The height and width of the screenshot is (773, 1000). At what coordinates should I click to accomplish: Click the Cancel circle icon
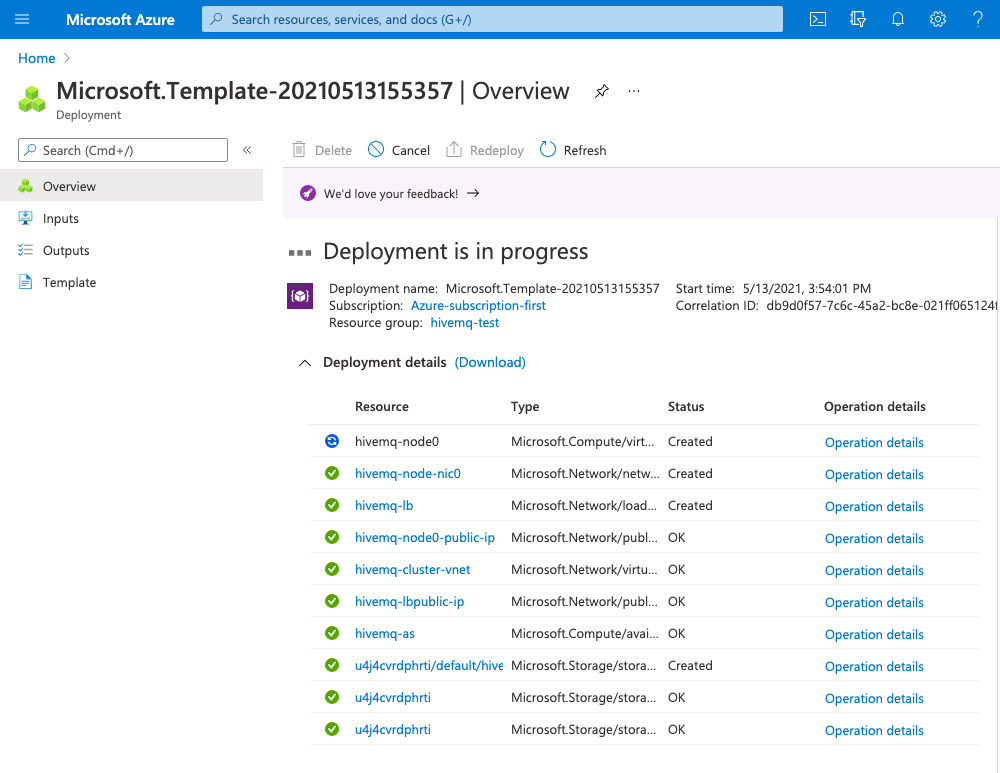tap(376, 150)
